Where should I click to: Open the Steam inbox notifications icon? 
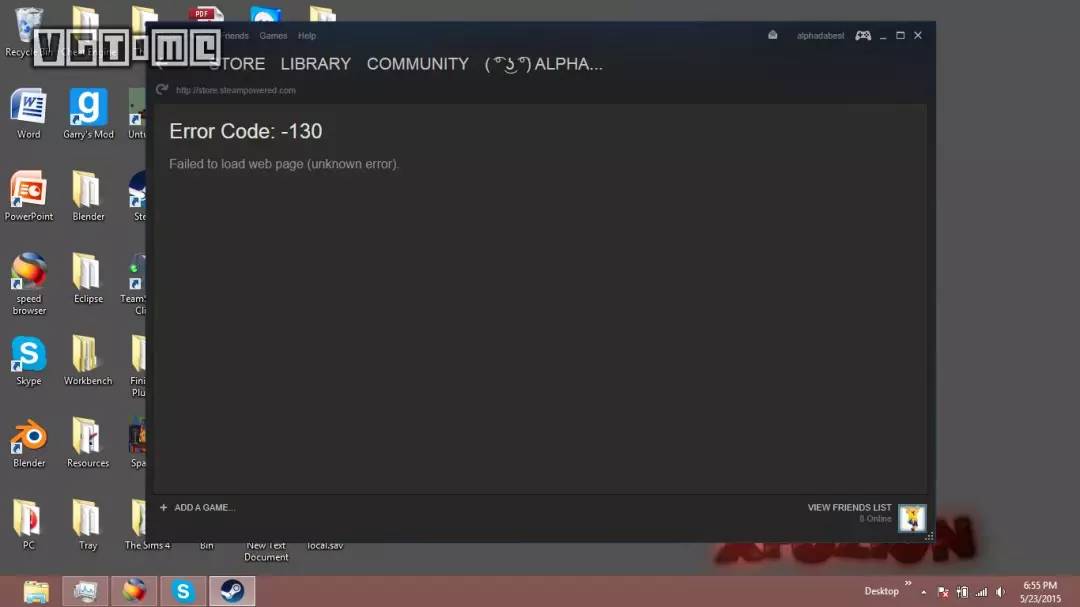[x=773, y=35]
